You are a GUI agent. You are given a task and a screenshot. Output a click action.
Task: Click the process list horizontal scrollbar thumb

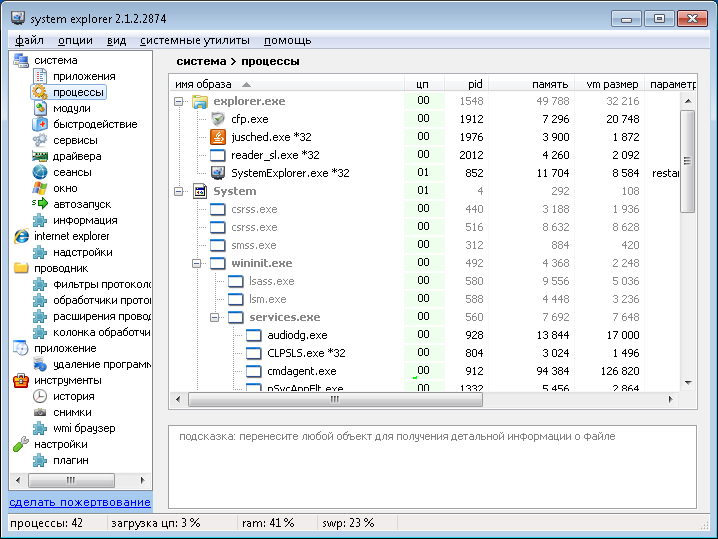[335, 399]
